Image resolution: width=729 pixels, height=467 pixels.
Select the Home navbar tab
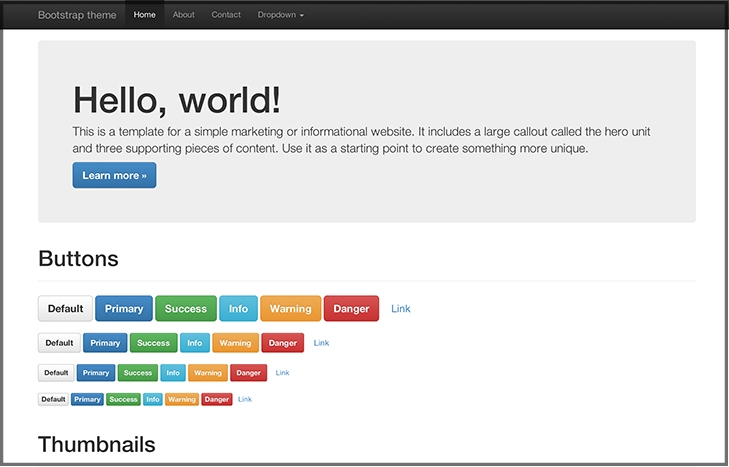[145, 15]
